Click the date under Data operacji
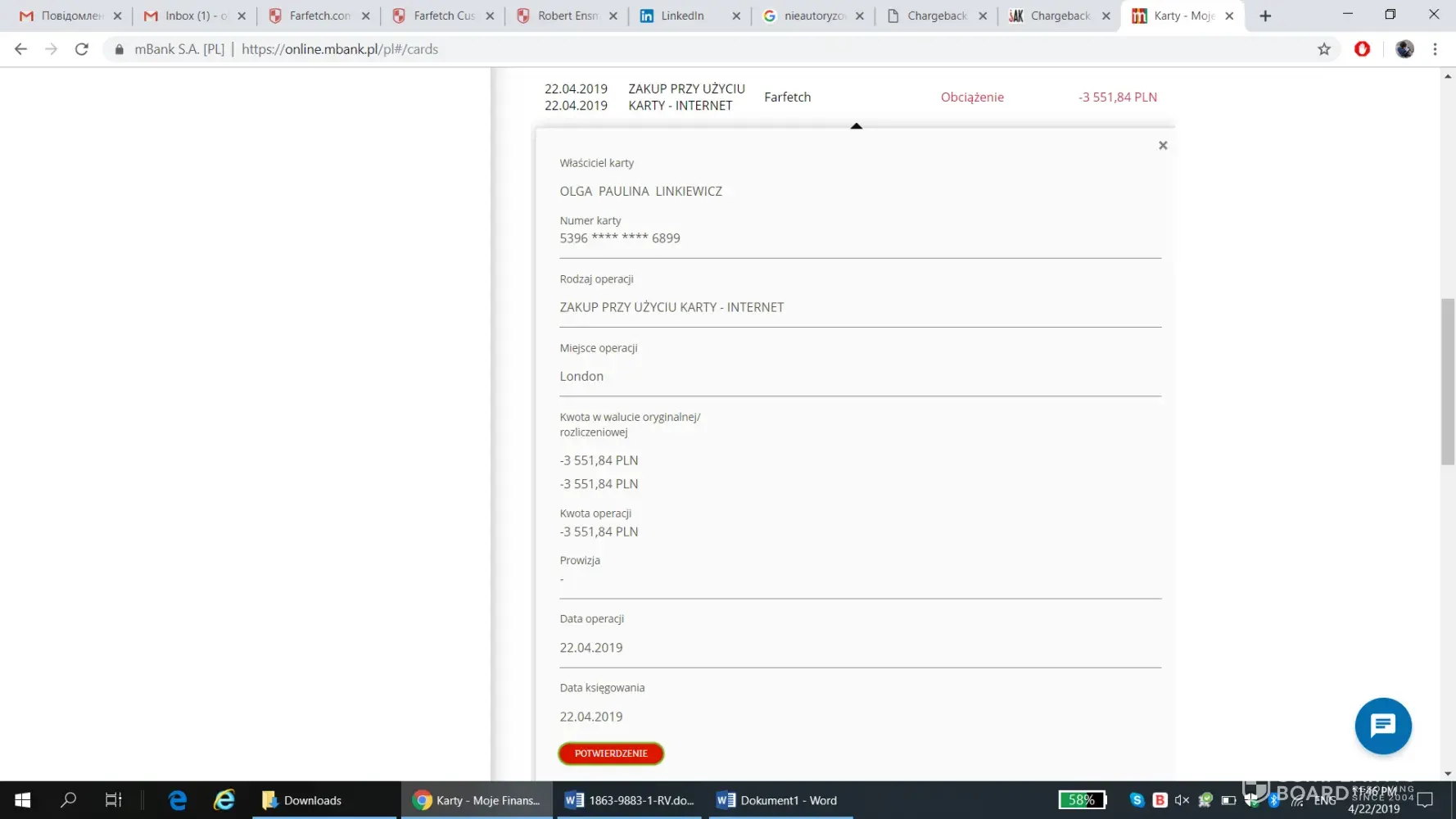The height and width of the screenshot is (819, 1456). (x=591, y=648)
